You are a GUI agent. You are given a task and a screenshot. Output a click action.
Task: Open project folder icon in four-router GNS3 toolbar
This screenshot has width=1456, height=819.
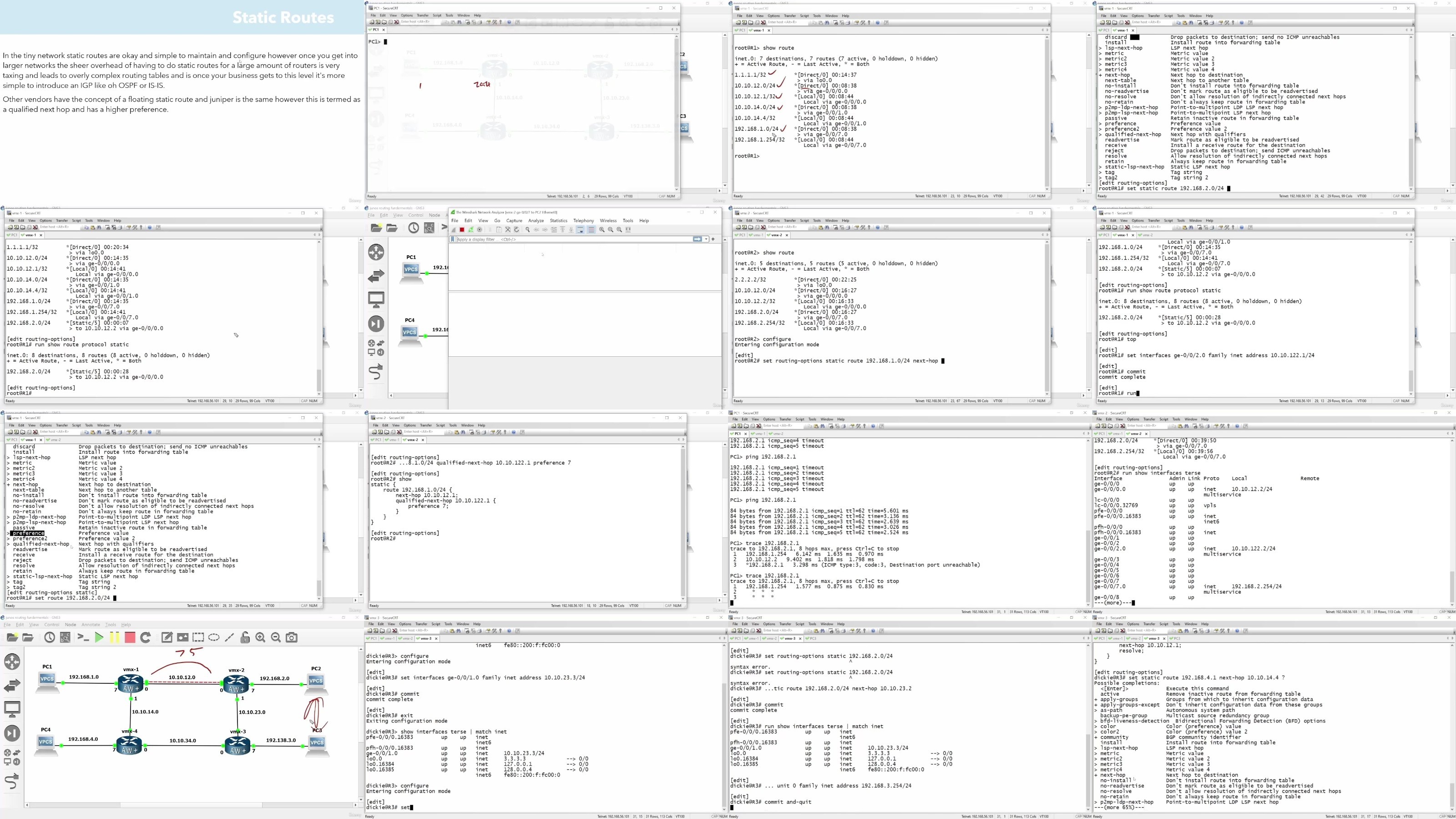[28, 637]
